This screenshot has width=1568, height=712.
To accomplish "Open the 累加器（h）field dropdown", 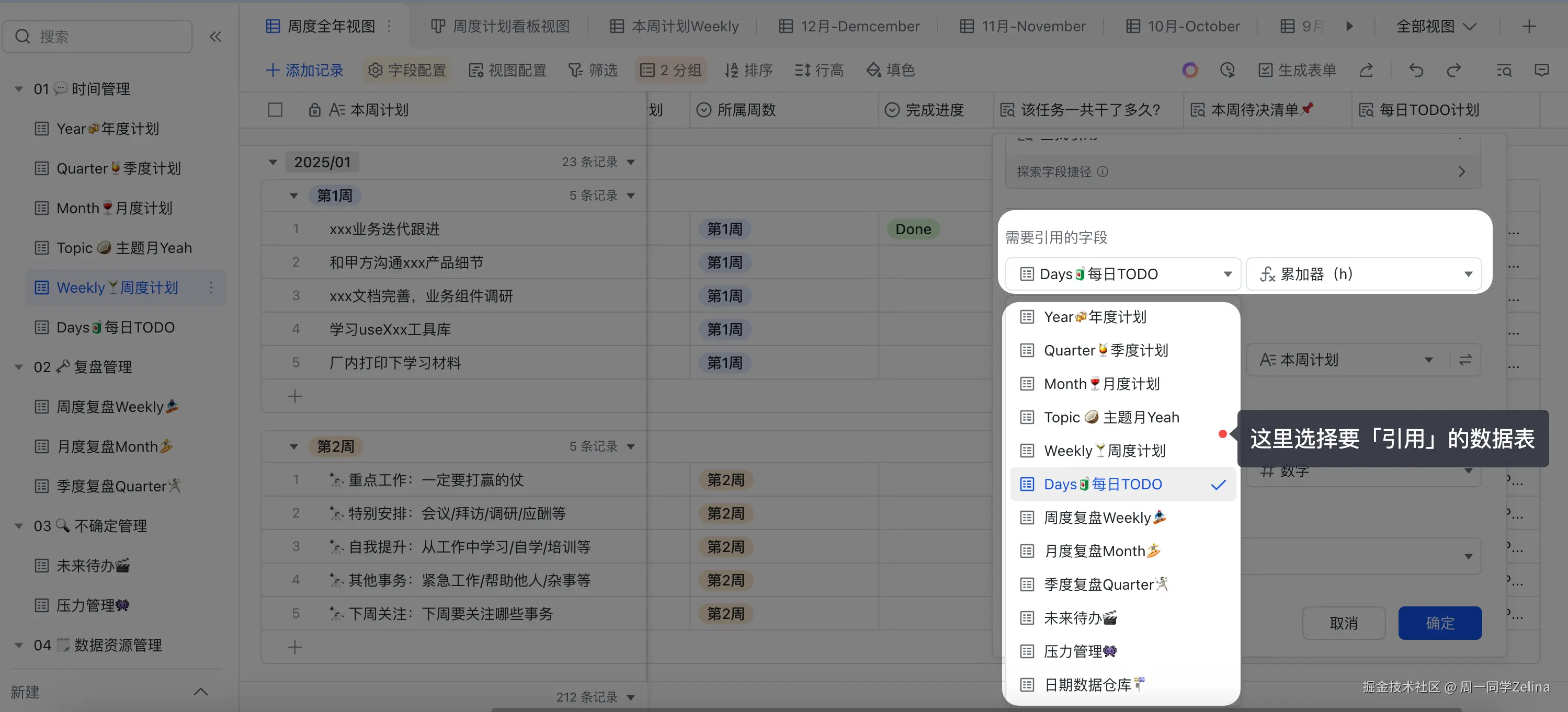I will click(1364, 274).
